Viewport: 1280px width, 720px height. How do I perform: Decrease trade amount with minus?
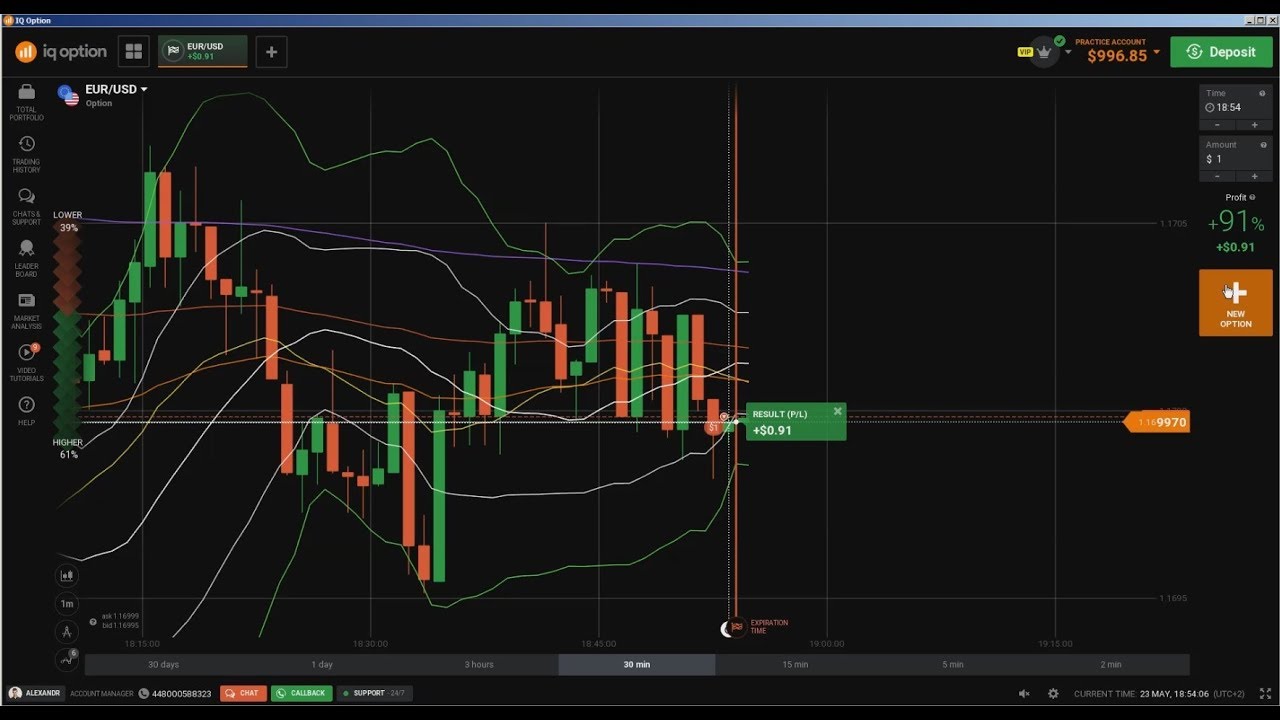[1217, 177]
